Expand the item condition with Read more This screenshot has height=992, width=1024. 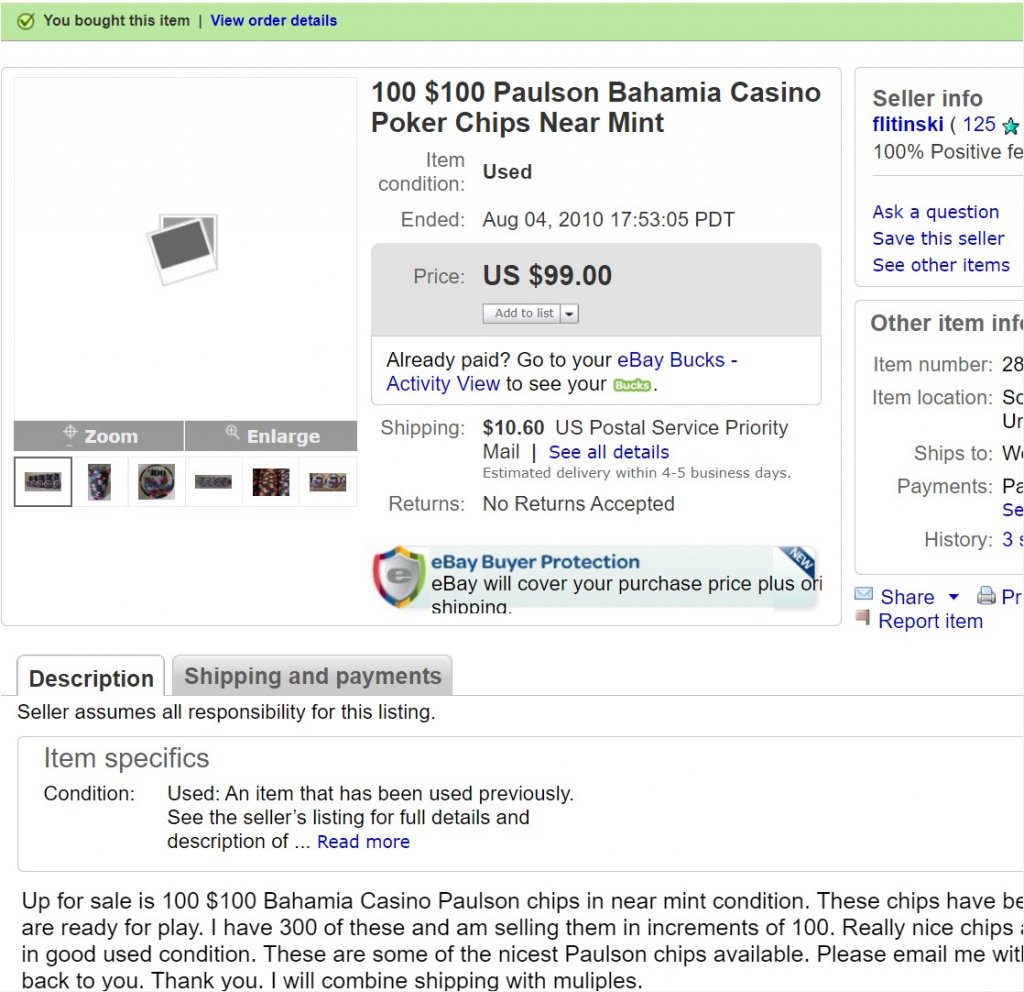(363, 842)
